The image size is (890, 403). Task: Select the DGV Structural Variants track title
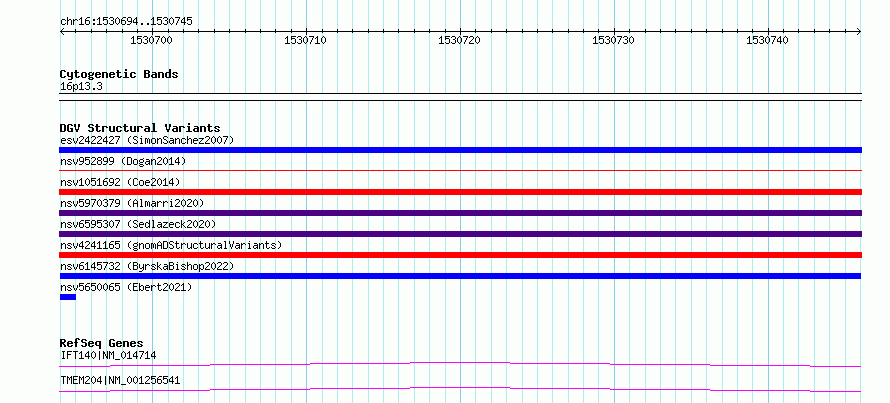coord(140,128)
